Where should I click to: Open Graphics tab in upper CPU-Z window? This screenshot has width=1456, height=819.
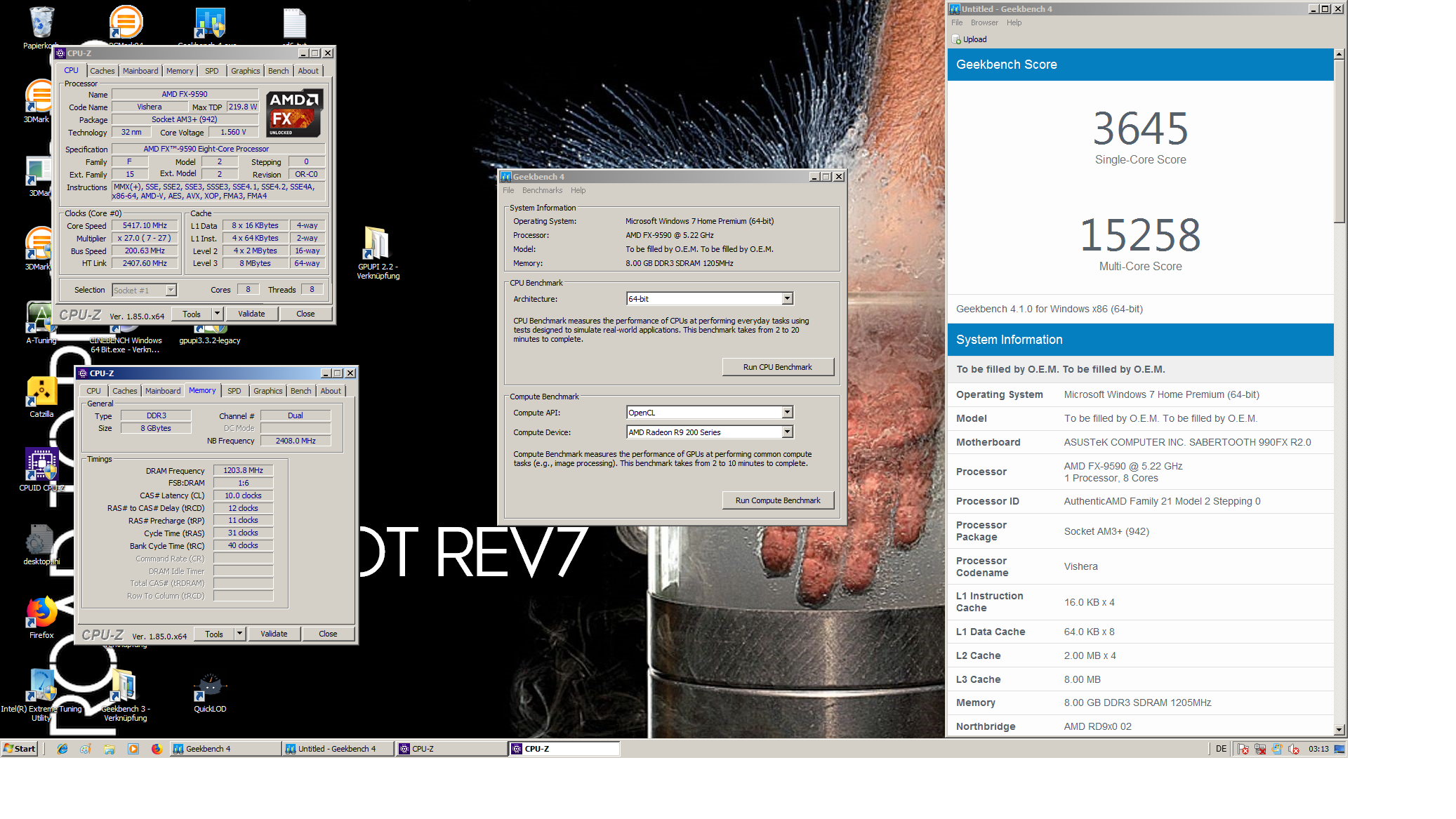(x=245, y=71)
